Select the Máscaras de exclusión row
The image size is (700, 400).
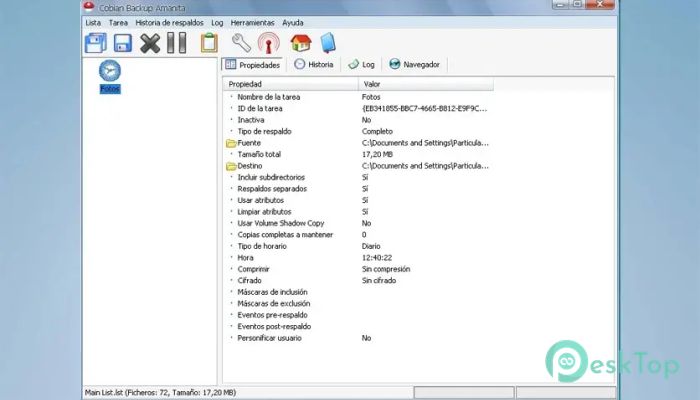[358, 304]
